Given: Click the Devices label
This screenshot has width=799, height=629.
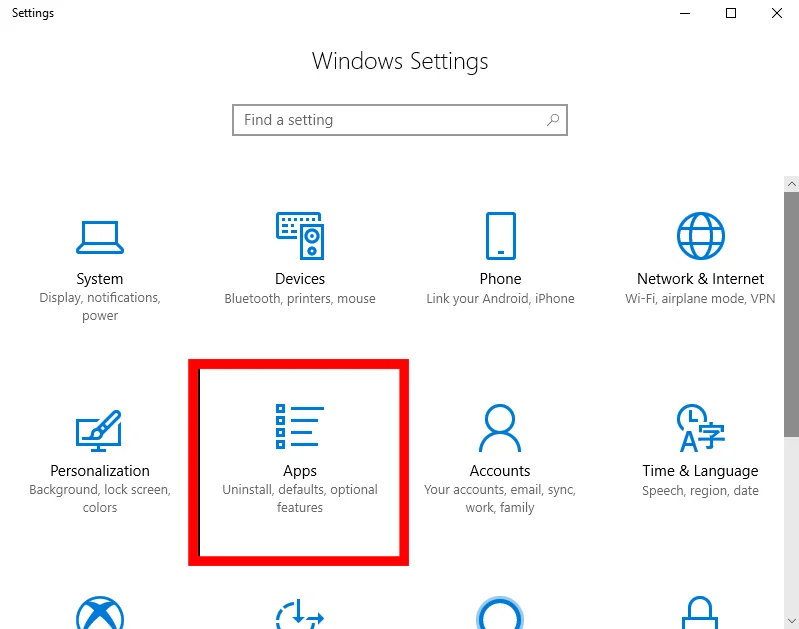Looking at the screenshot, I should (300, 279).
